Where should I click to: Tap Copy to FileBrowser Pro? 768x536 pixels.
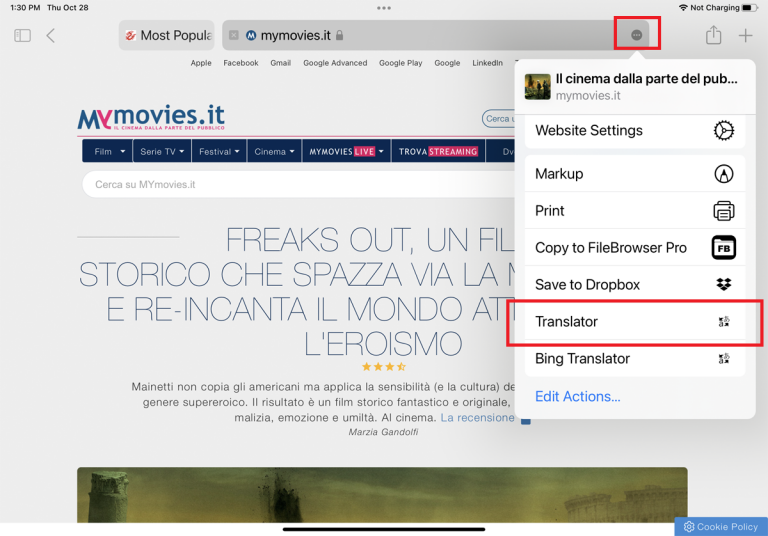[x=634, y=248]
